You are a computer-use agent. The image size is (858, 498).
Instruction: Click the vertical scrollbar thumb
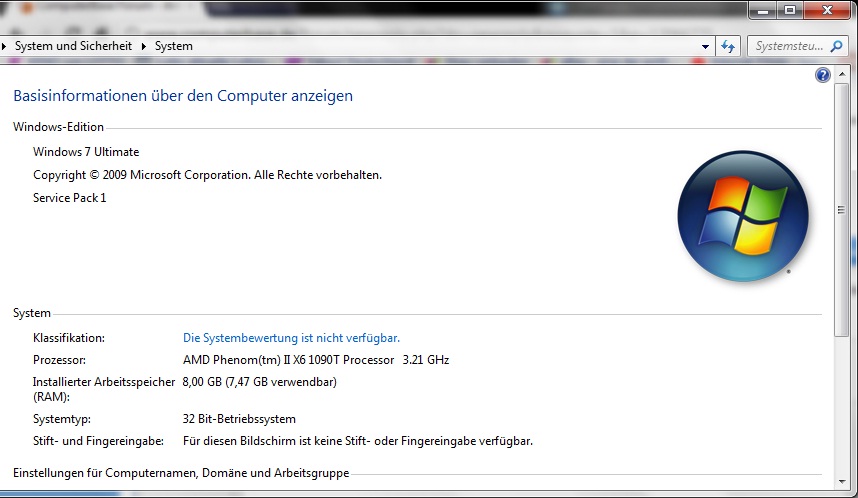point(842,209)
